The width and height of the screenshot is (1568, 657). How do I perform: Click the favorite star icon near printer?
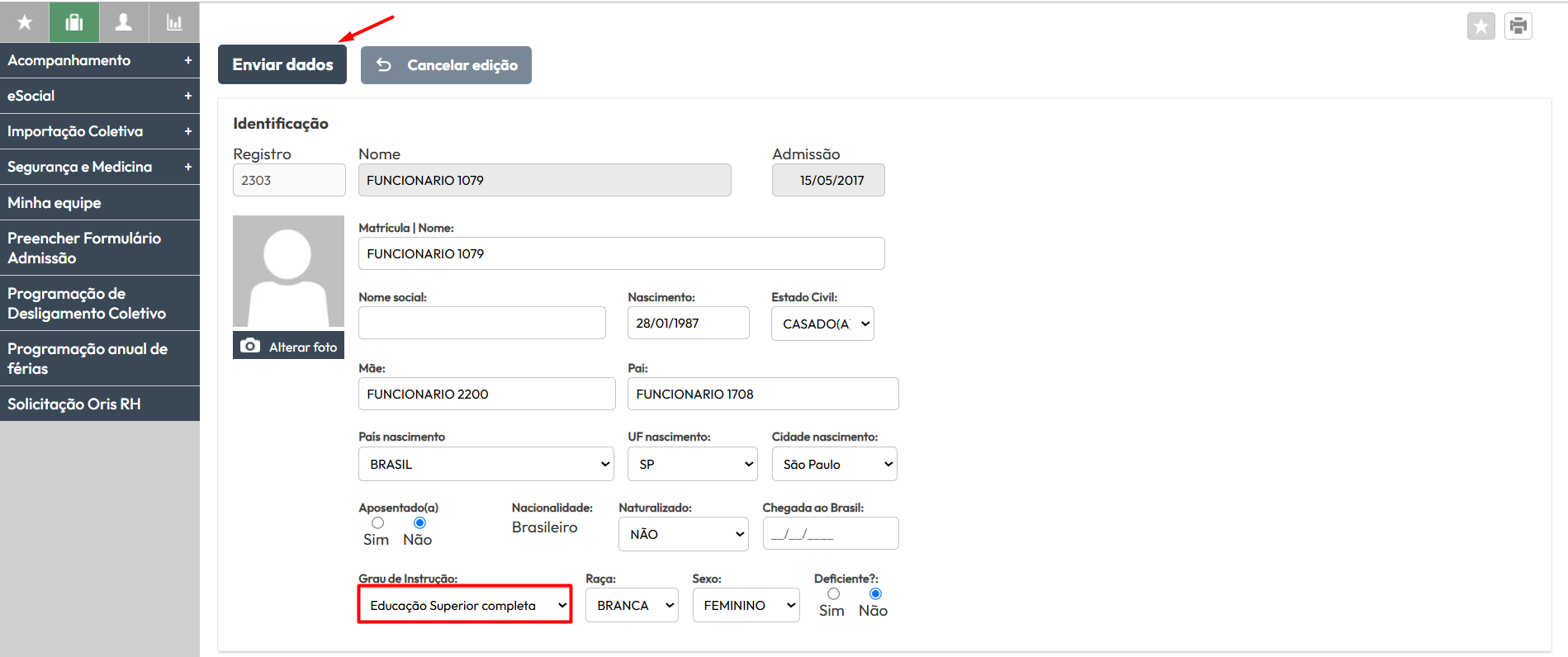click(x=1481, y=26)
